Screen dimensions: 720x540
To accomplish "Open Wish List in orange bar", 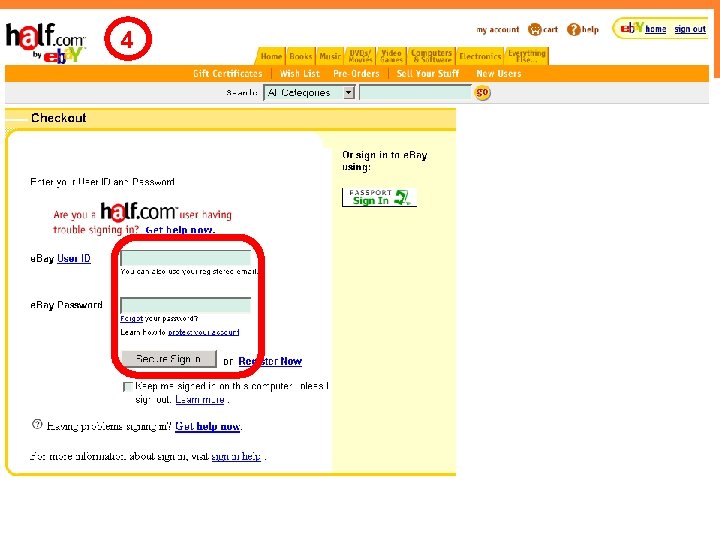I will coord(300,73).
